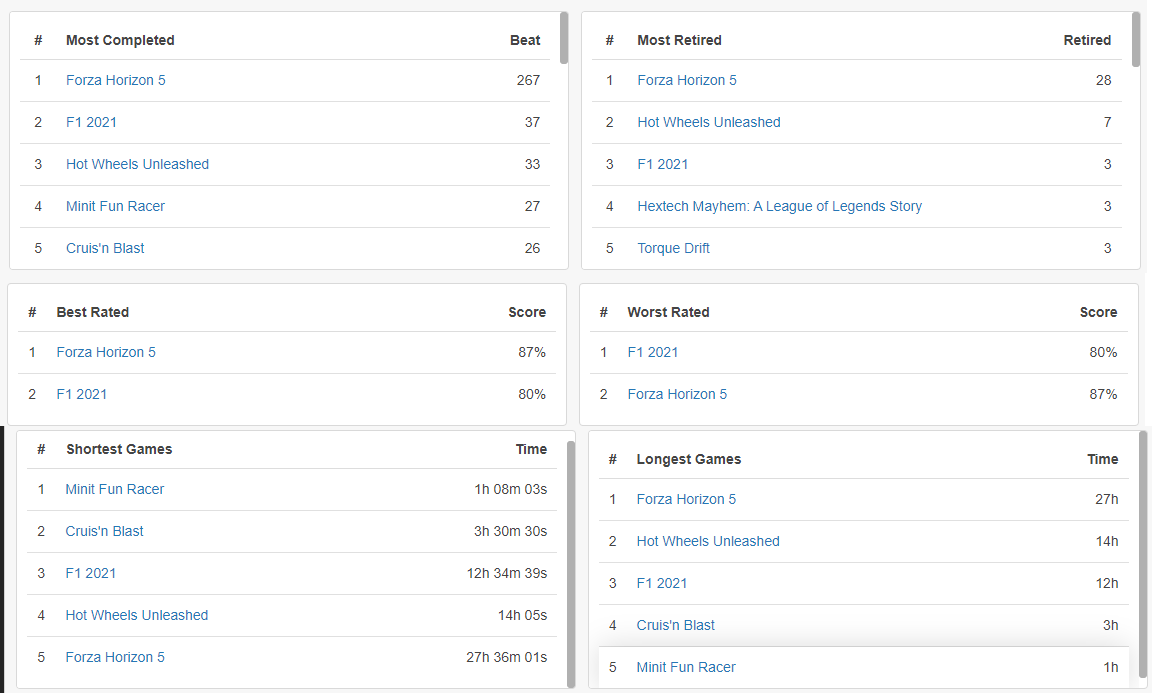Open F1 2021 in Most Completed list
The width and height of the screenshot is (1152, 693).
click(x=91, y=122)
